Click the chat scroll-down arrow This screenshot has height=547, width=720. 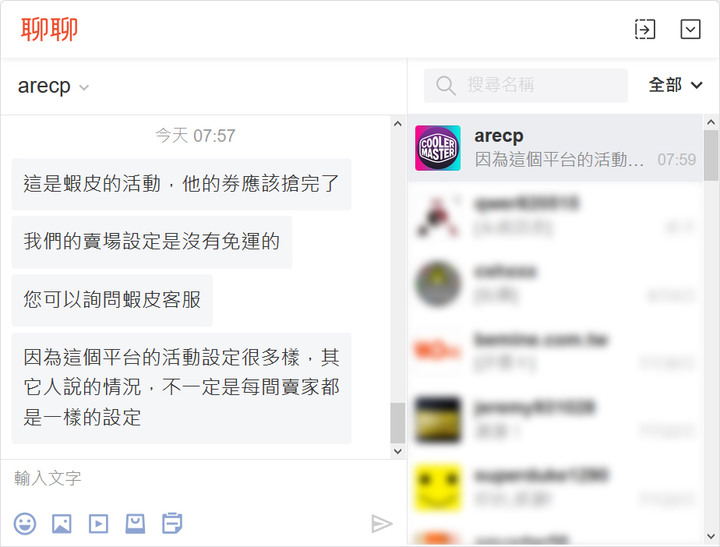point(398,451)
